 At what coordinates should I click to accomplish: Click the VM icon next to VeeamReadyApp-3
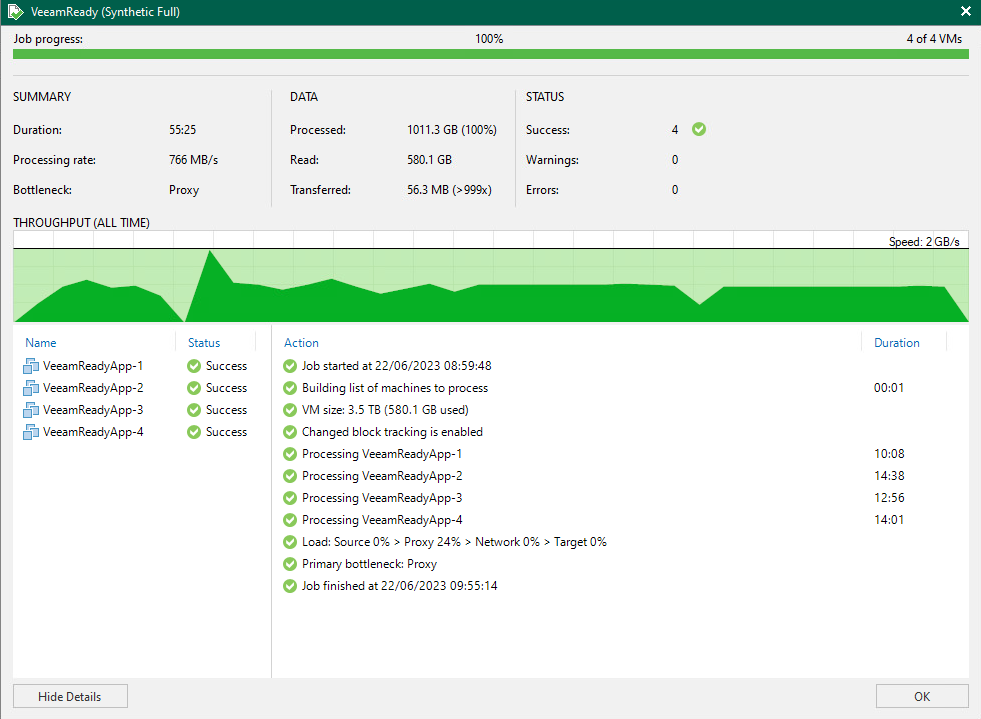pyautogui.click(x=31, y=410)
